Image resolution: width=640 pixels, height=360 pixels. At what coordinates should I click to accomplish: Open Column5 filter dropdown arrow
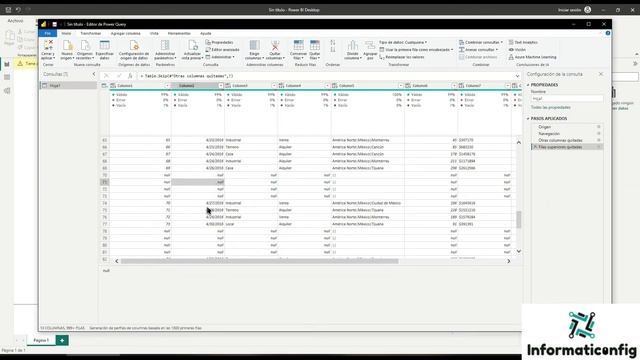click(401, 86)
